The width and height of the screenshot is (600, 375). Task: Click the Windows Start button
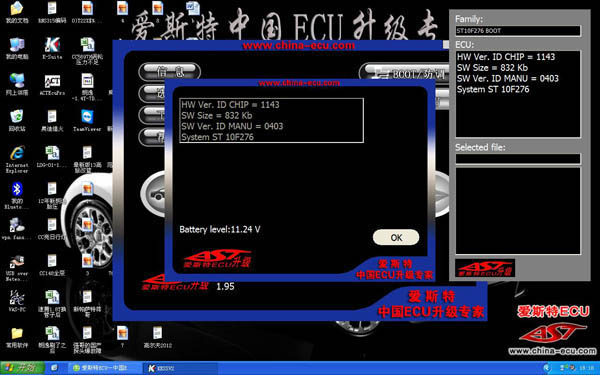tap(22, 368)
